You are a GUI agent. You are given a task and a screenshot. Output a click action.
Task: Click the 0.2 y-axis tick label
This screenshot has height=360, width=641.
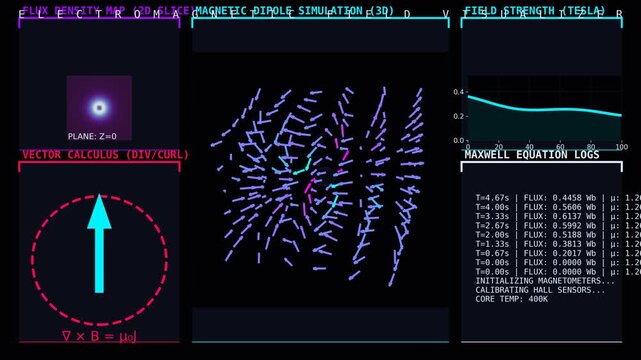[x=458, y=116]
